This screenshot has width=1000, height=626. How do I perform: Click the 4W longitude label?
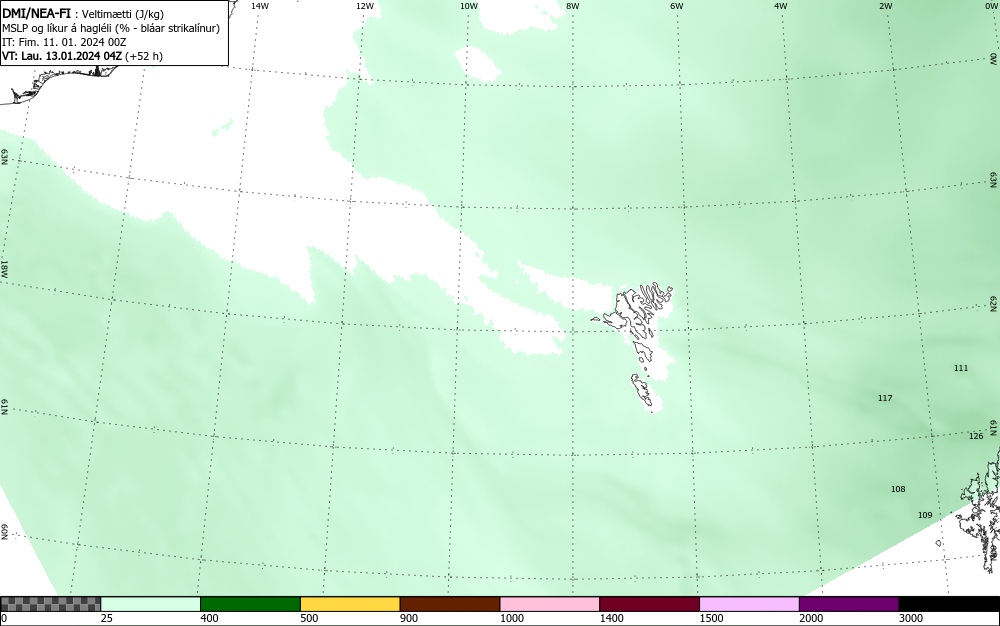tap(781, 6)
